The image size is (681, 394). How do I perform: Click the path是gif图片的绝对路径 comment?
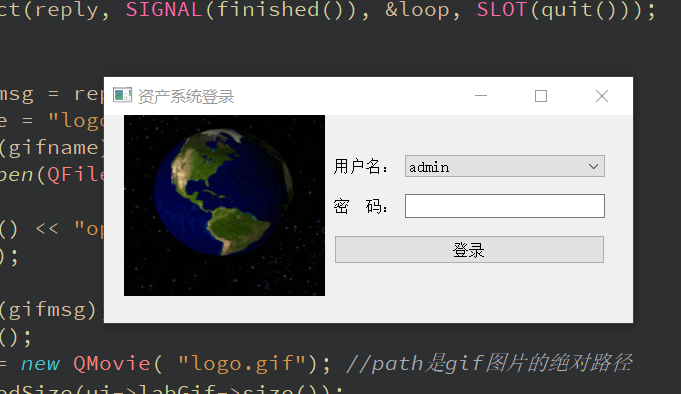489,364
